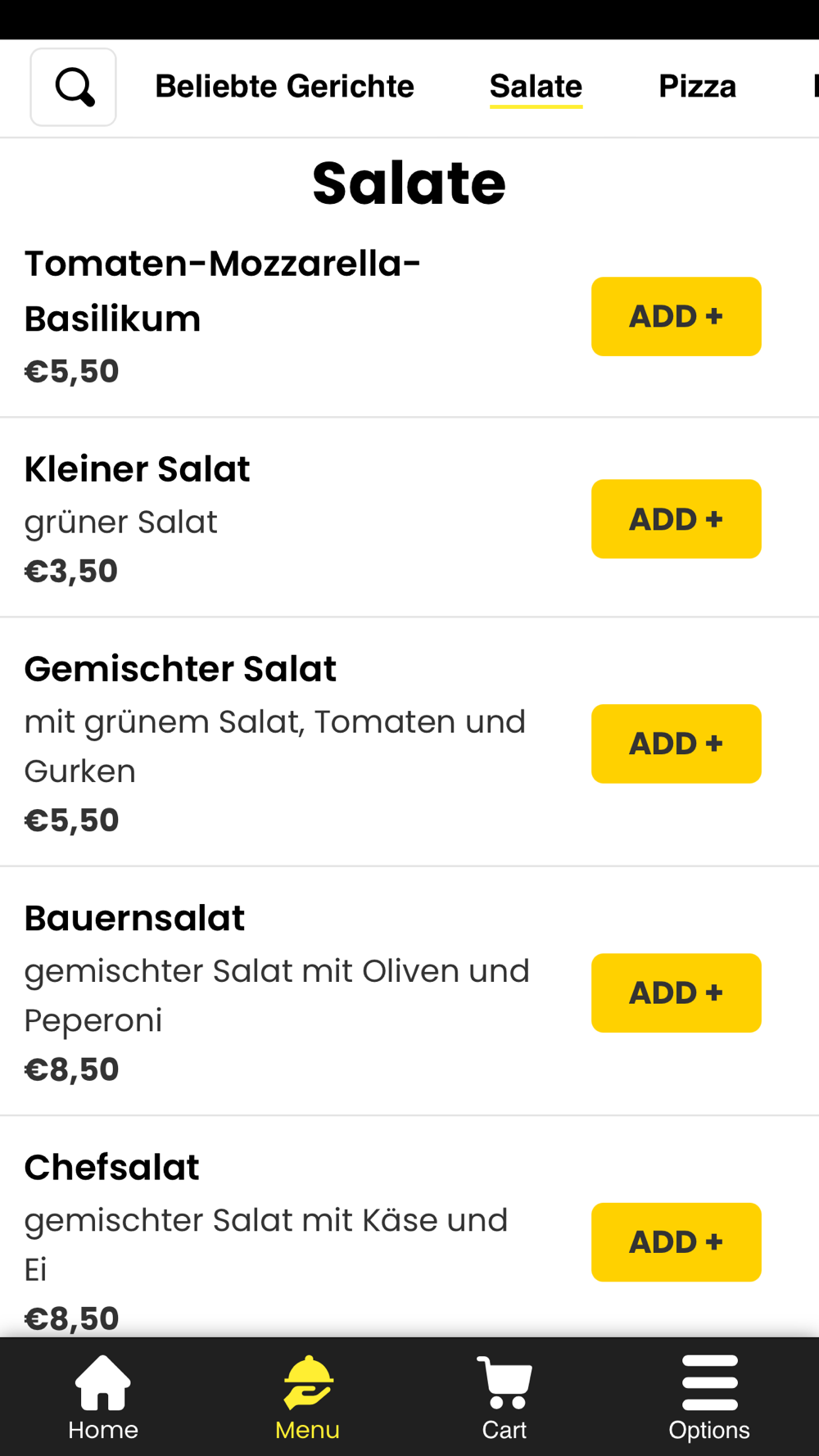Add Tomaten-Mozzarella-Basilikum to order
Screen dimensions: 819x1456
pos(676,316)
